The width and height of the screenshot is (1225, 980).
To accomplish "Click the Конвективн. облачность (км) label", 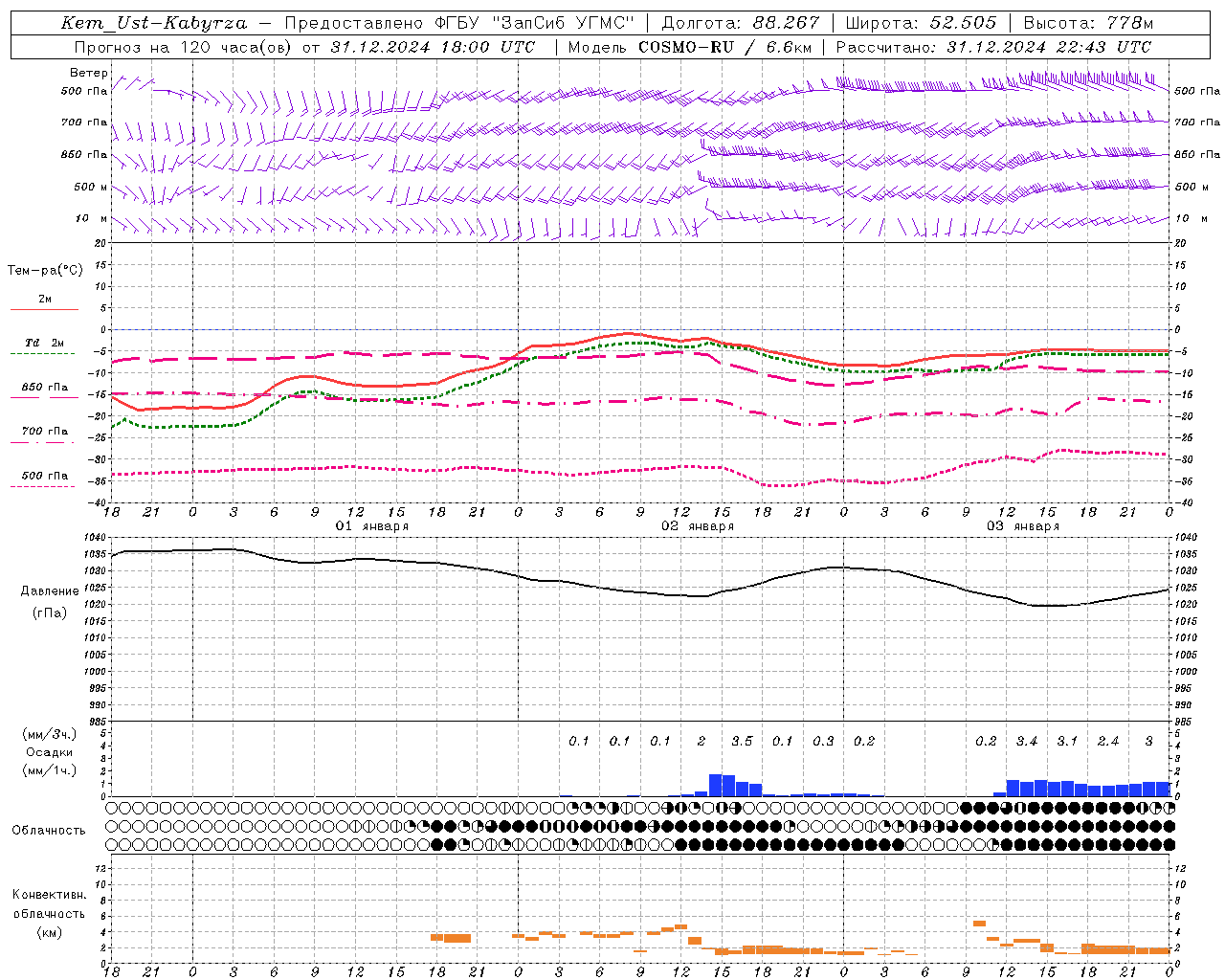I will point(49,914).
